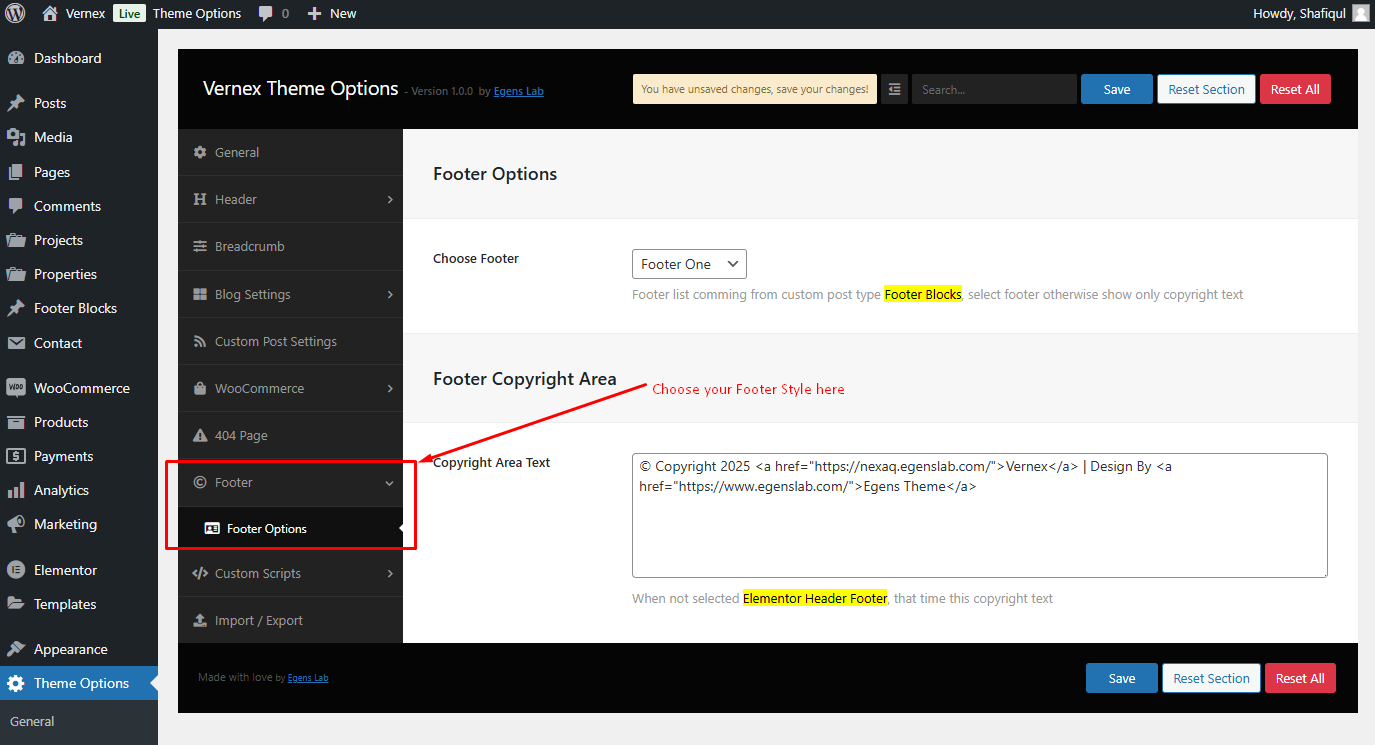
Task: Open Choose Footer dropdown Footer One
Action: tap(689, 264)
